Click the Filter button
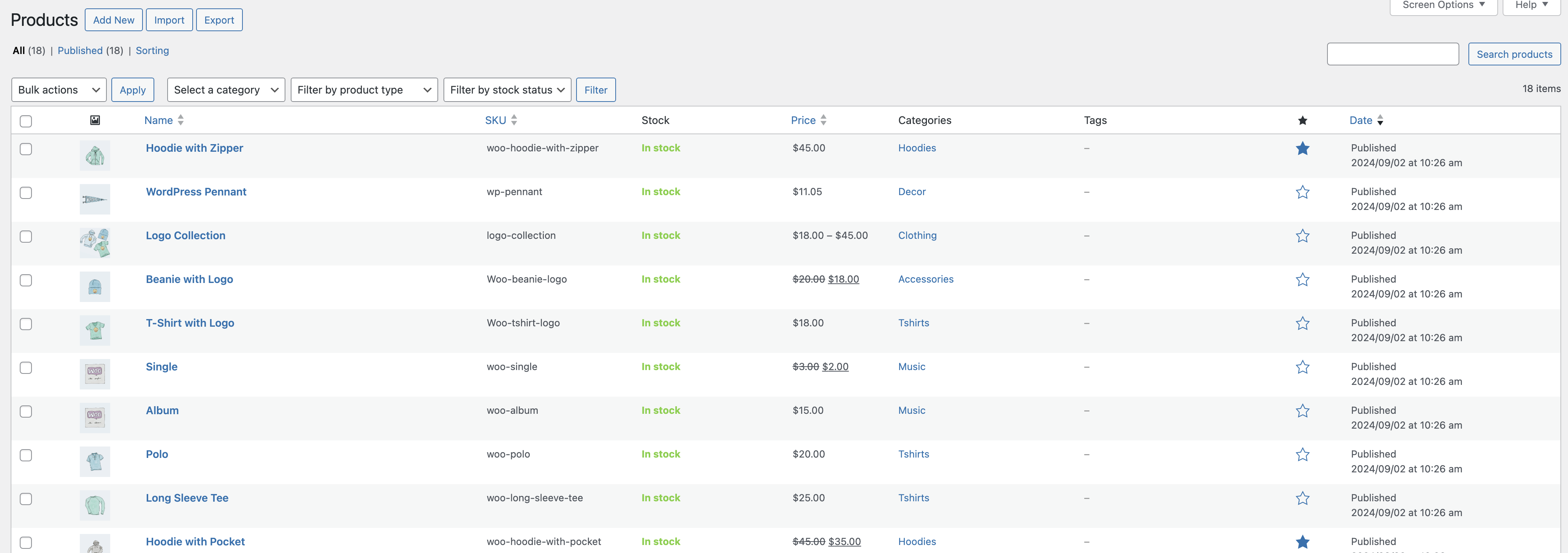 596,90
